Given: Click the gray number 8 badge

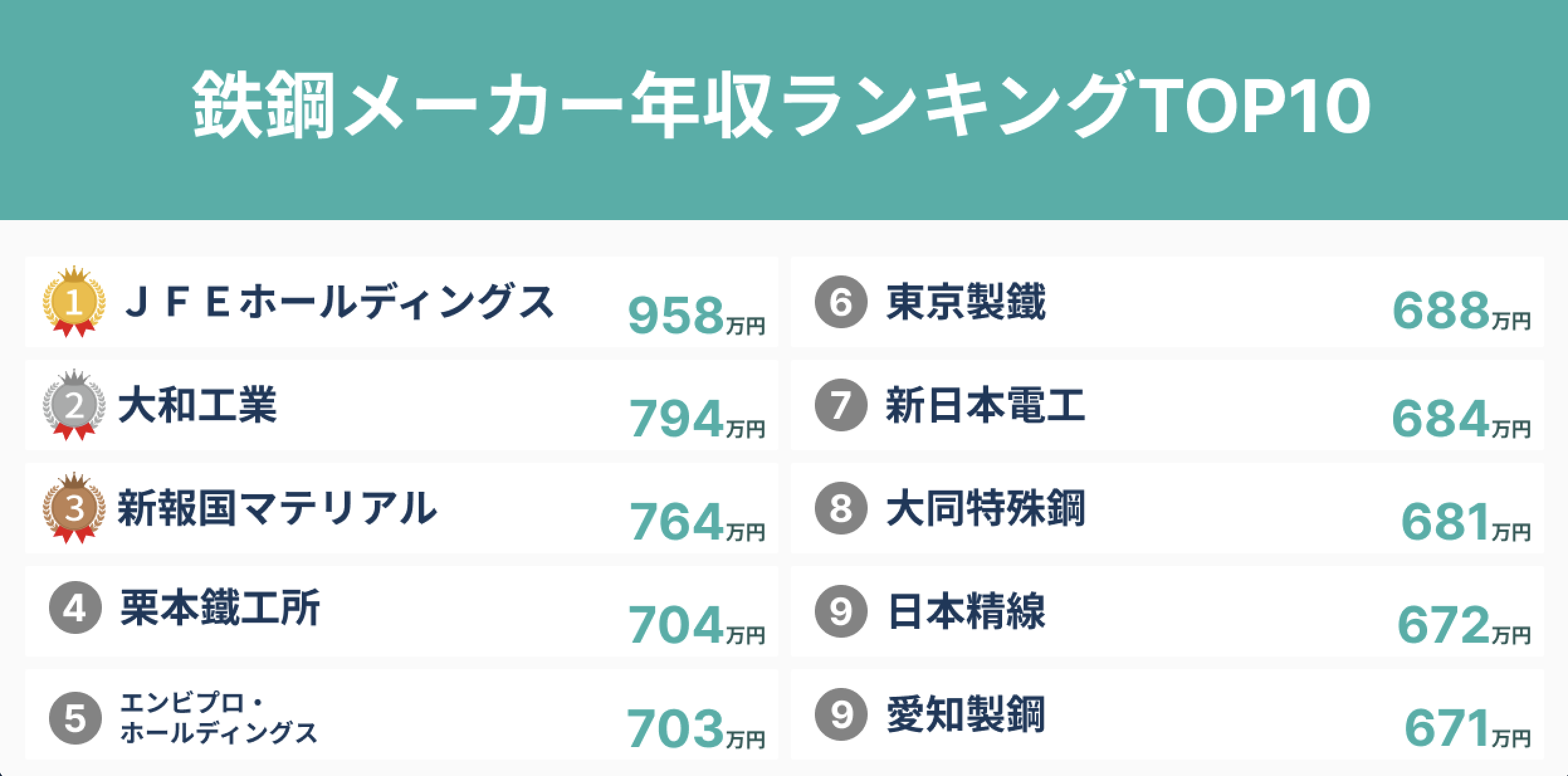Looking at the screenshot, I should pyautogui.click(x=841, y=508).
